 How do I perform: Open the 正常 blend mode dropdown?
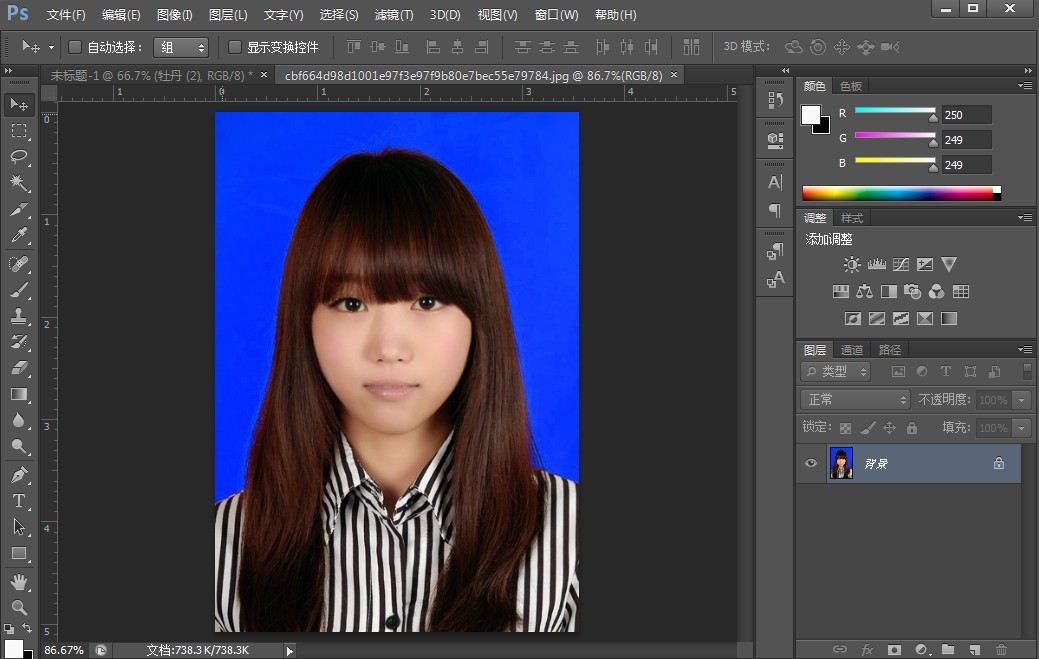click(x=856, y=399)
